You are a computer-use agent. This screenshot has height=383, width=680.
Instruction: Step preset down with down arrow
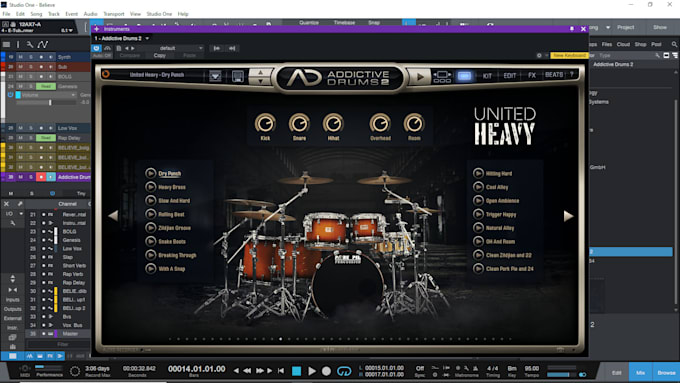coord(260,81)
